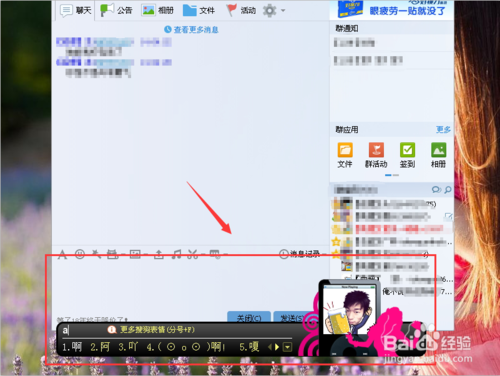Screen dimensions: 500x376
Task: Click the 眼疲劳一贴就没了 ad banner
Action: 391,9
